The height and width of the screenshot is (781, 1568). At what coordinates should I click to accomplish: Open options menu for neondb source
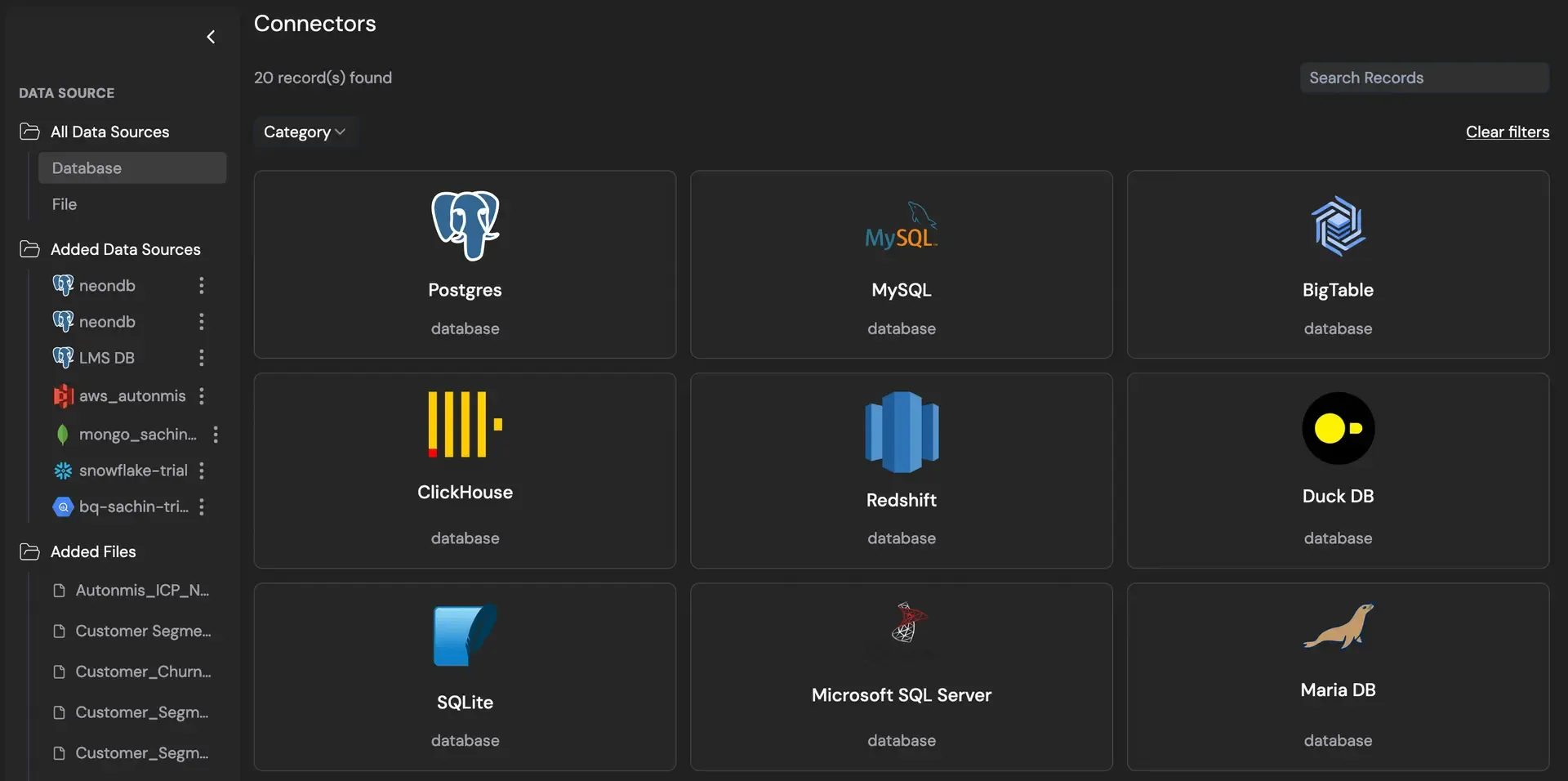point(201,285)
